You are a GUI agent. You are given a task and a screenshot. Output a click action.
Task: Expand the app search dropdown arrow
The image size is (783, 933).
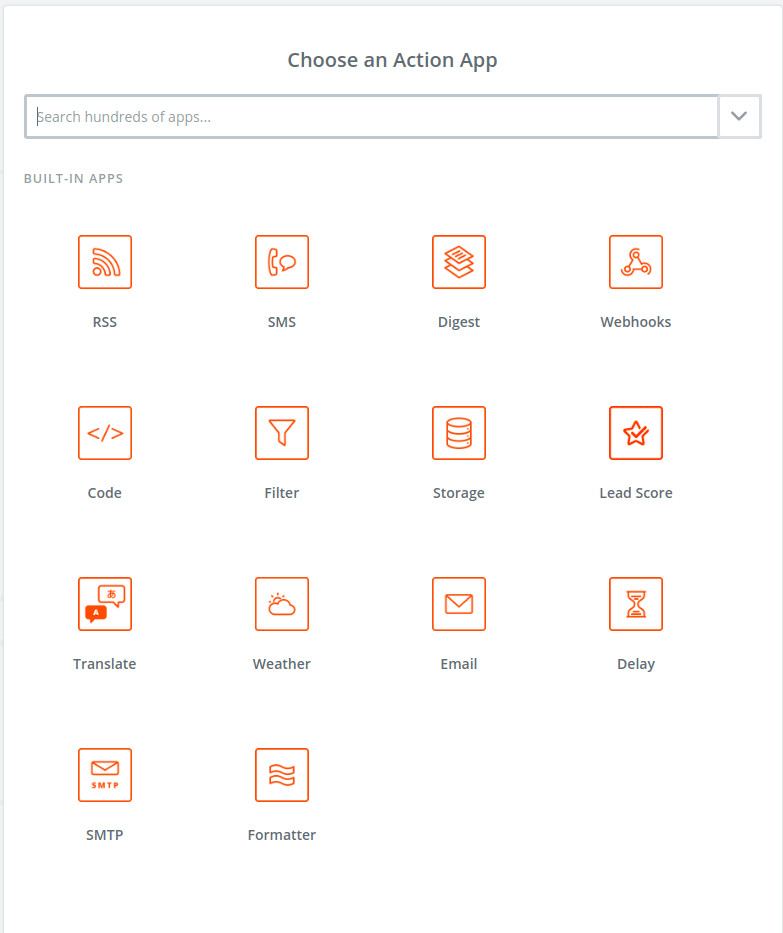739,116
